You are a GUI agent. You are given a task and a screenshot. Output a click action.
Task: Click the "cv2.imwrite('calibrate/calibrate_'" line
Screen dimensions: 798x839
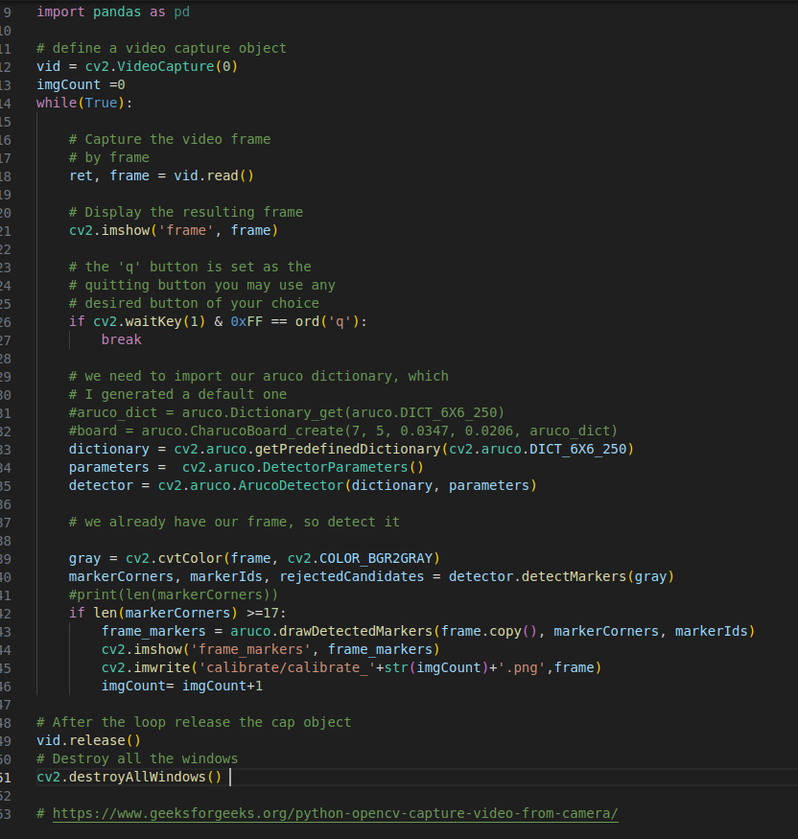(x=351, y=667)
